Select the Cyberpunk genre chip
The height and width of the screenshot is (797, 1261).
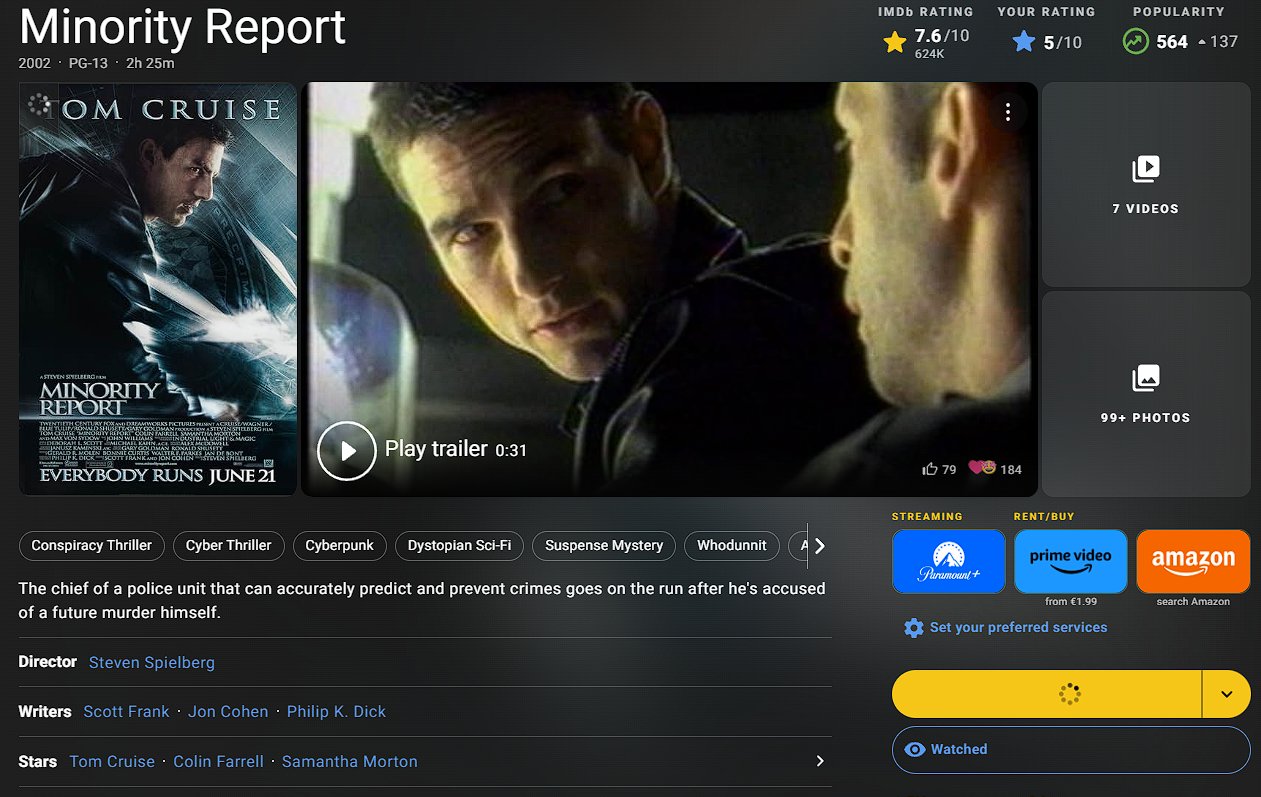tap(340, 545)
